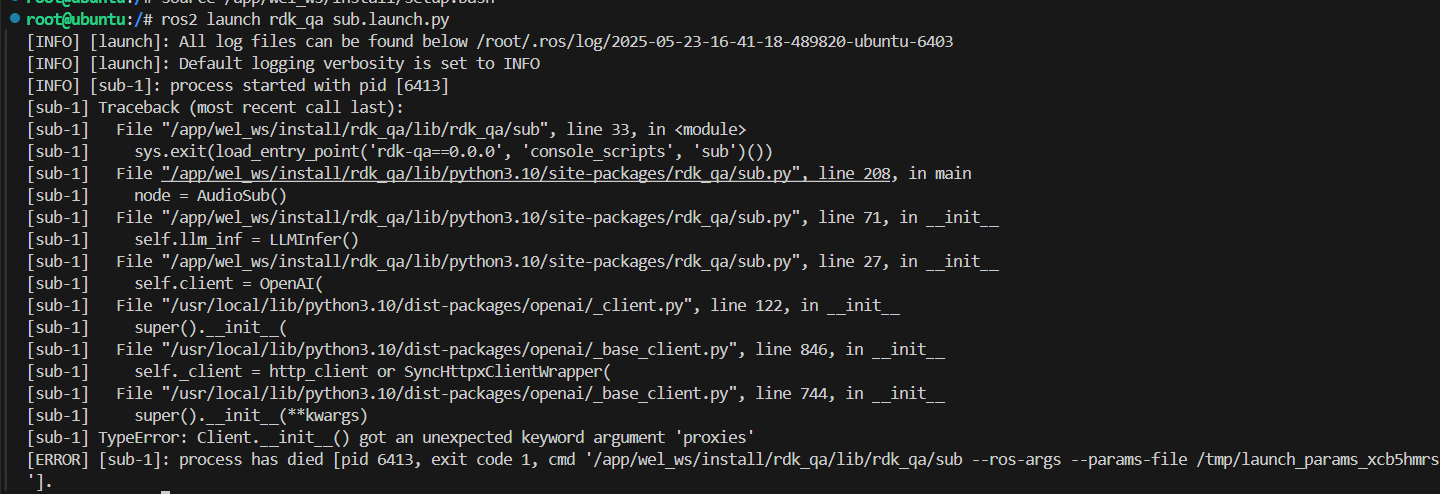Click the blue command decoration dot

(x=15, y=19)
